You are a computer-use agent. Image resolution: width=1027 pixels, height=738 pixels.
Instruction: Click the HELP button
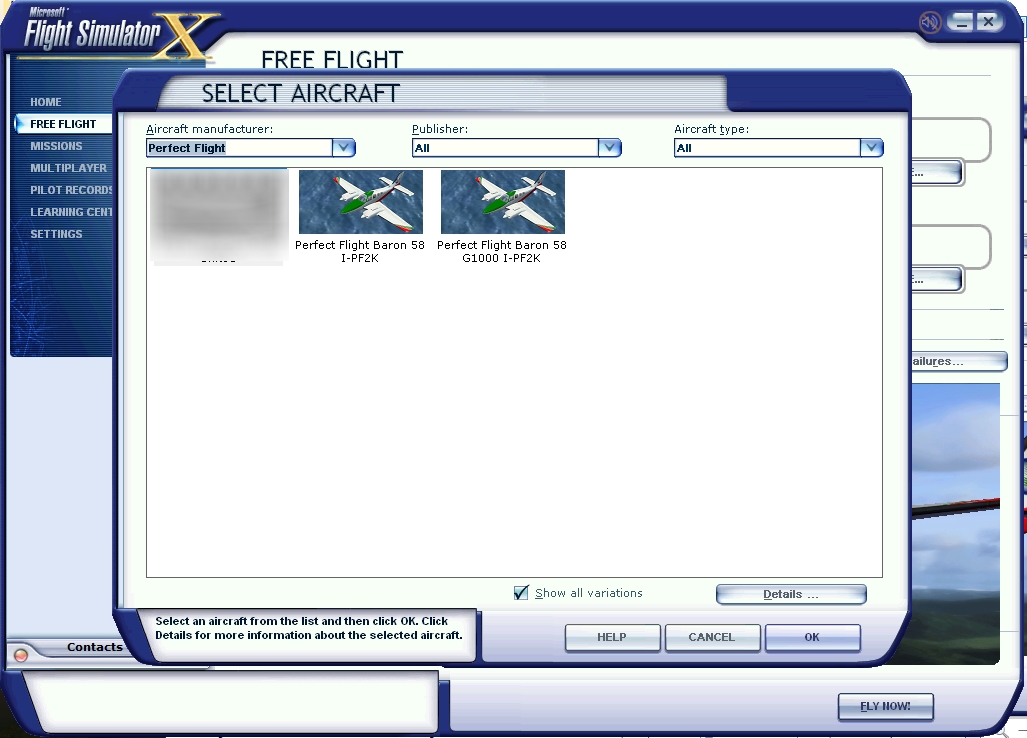tap(612, 637)
